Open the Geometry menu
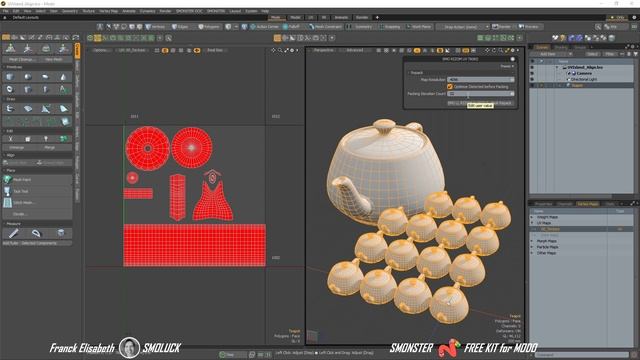 coord(70,11)
